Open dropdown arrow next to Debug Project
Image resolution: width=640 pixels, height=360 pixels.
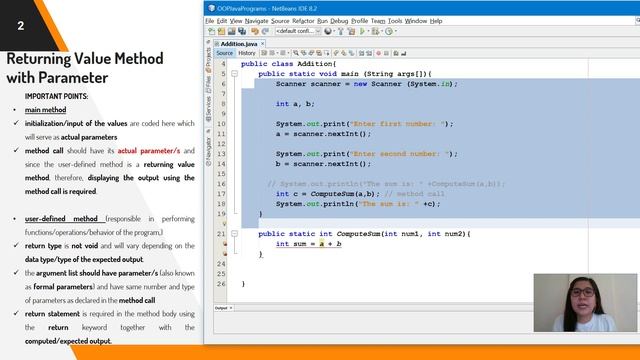pos(382,31)
